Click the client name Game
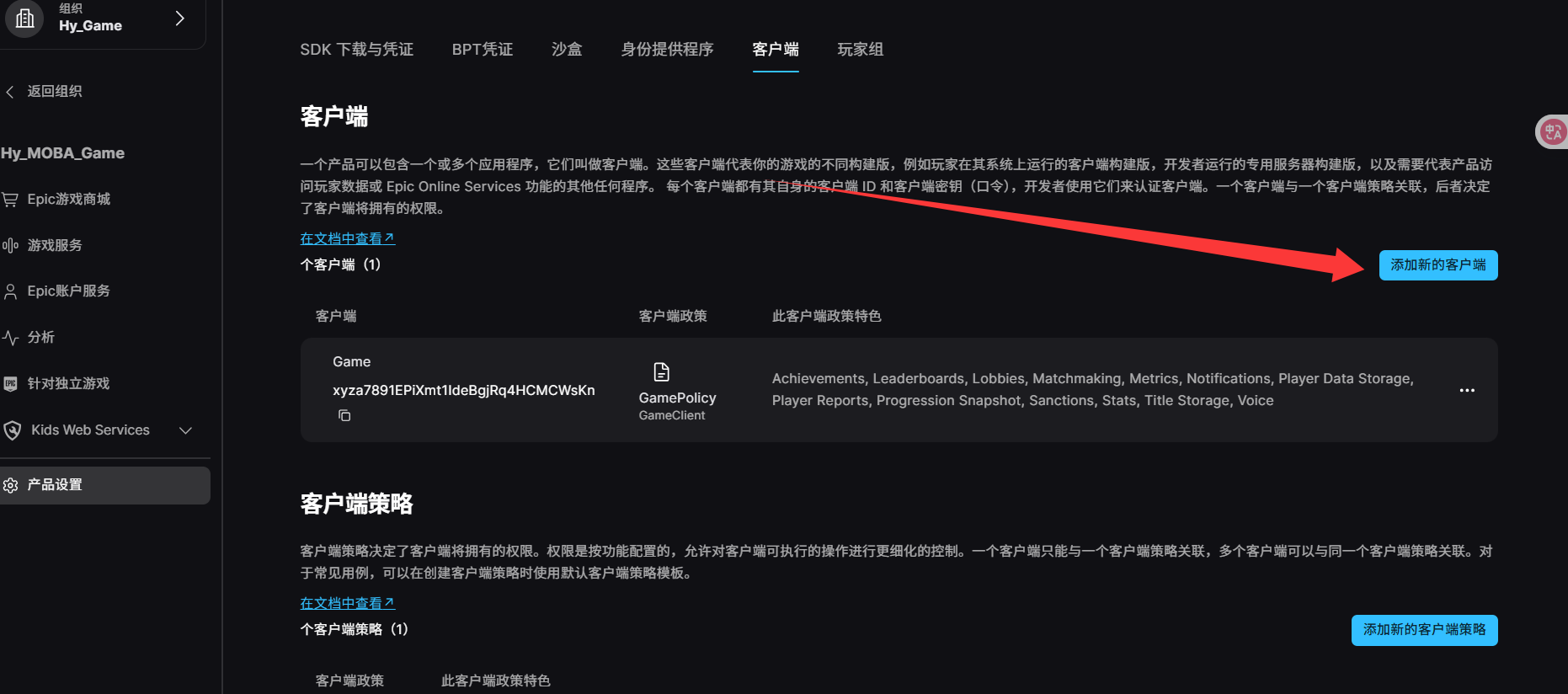 pos(351,362)
